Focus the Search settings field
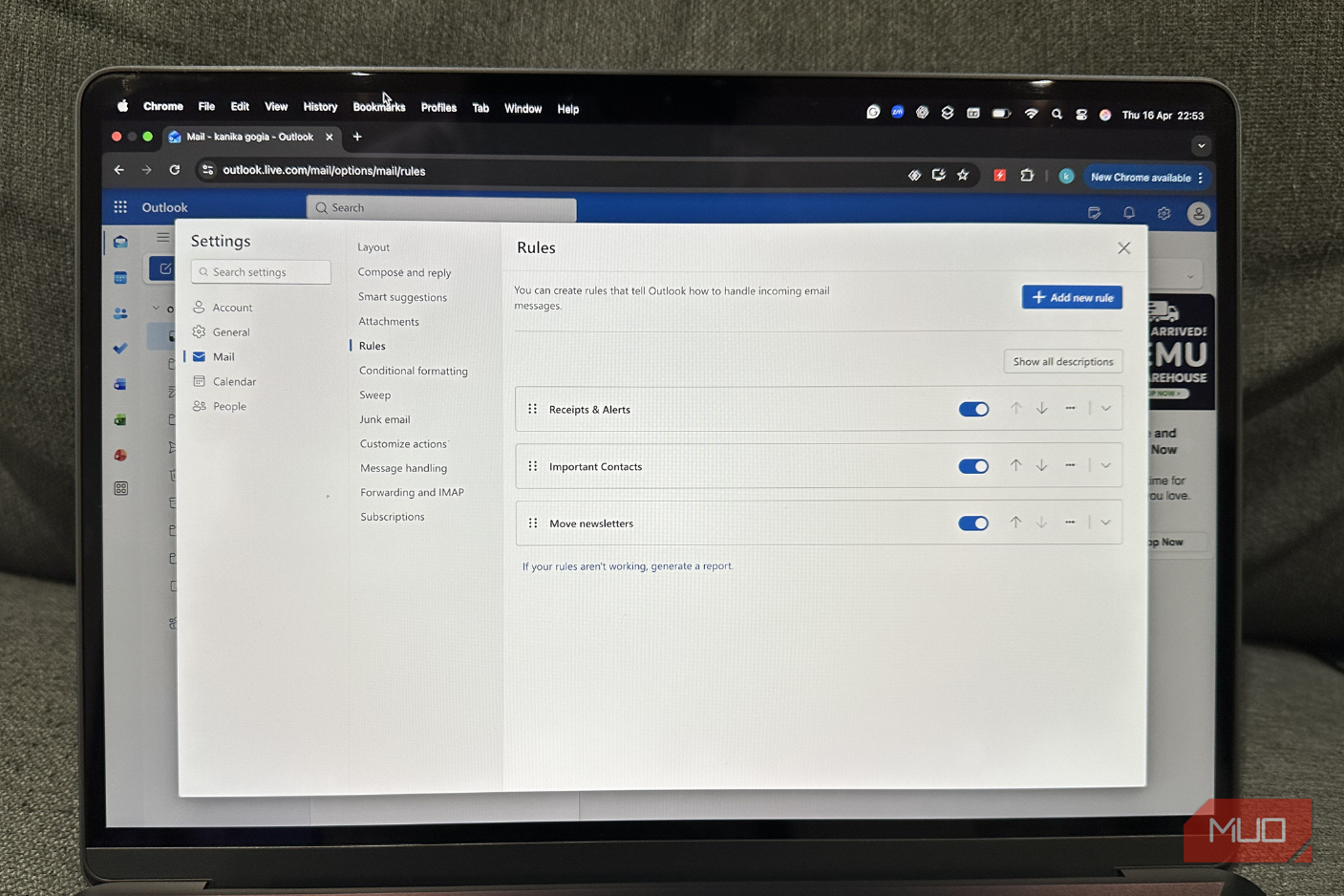 [x=261, y=272]
